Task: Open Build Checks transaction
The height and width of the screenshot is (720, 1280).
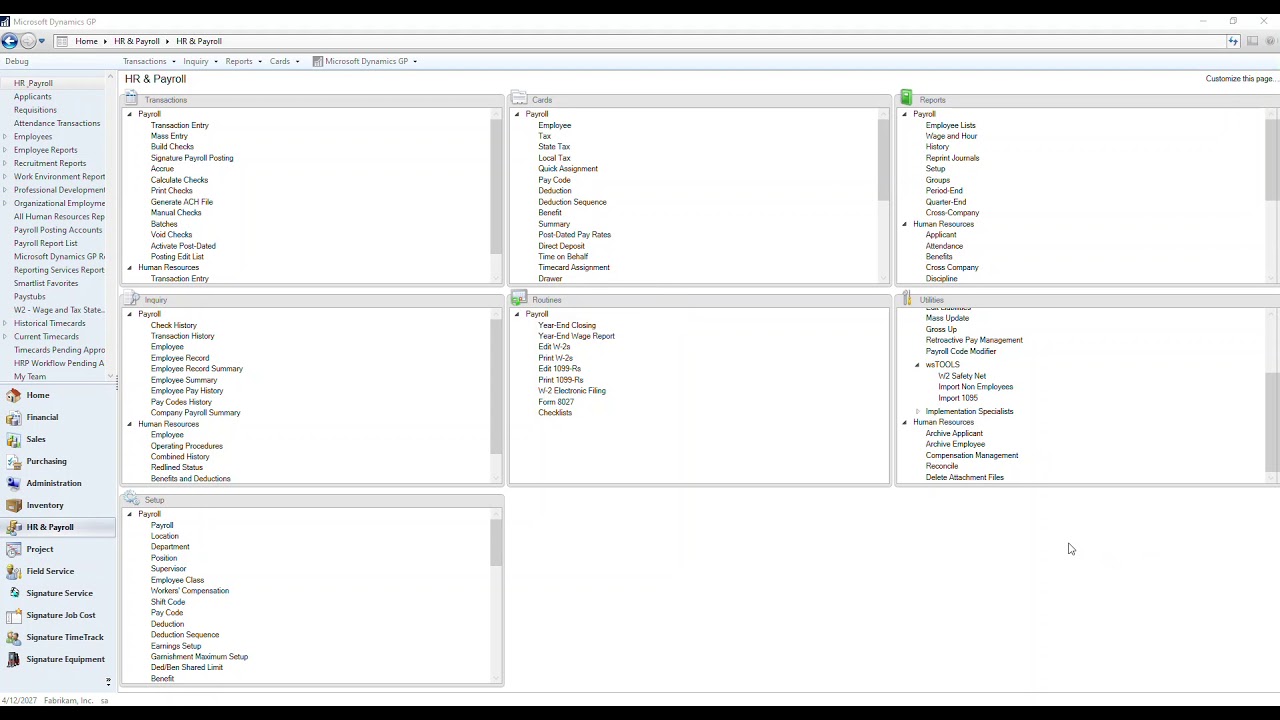Action: click(x=172, y=147)
